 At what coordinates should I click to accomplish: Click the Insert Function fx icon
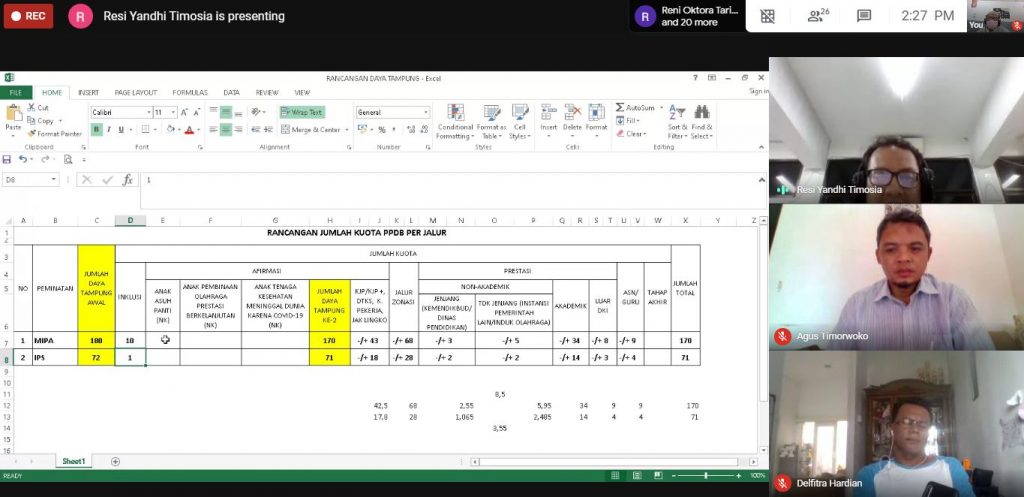[128, 180]
